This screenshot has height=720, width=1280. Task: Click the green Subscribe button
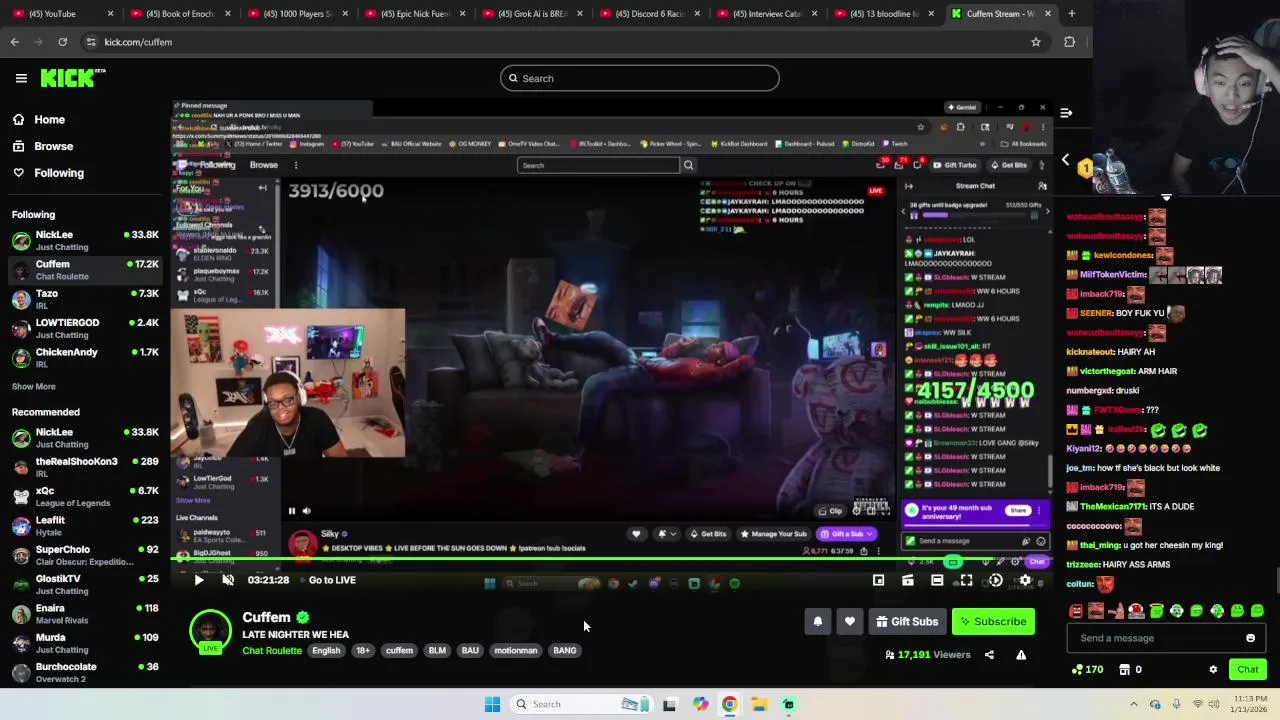click(x=993, y=621)
